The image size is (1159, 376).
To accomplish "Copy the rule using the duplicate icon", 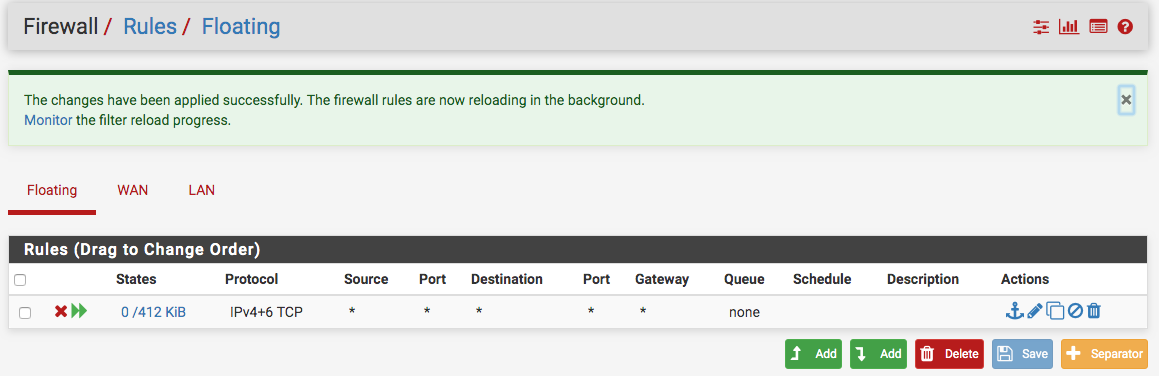I will pos(1055,312).
